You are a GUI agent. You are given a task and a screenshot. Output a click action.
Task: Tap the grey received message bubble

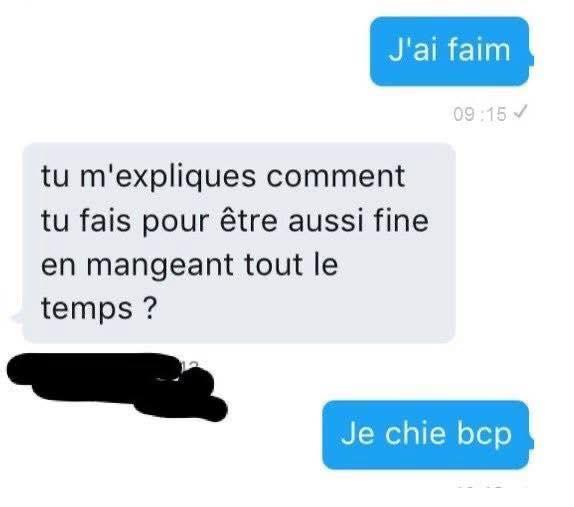(237, 243)
